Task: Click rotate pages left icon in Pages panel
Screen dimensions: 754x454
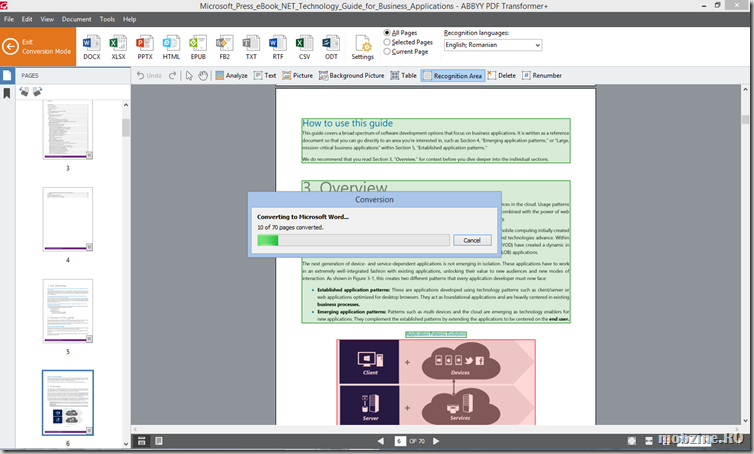Action: pos(24,91)
